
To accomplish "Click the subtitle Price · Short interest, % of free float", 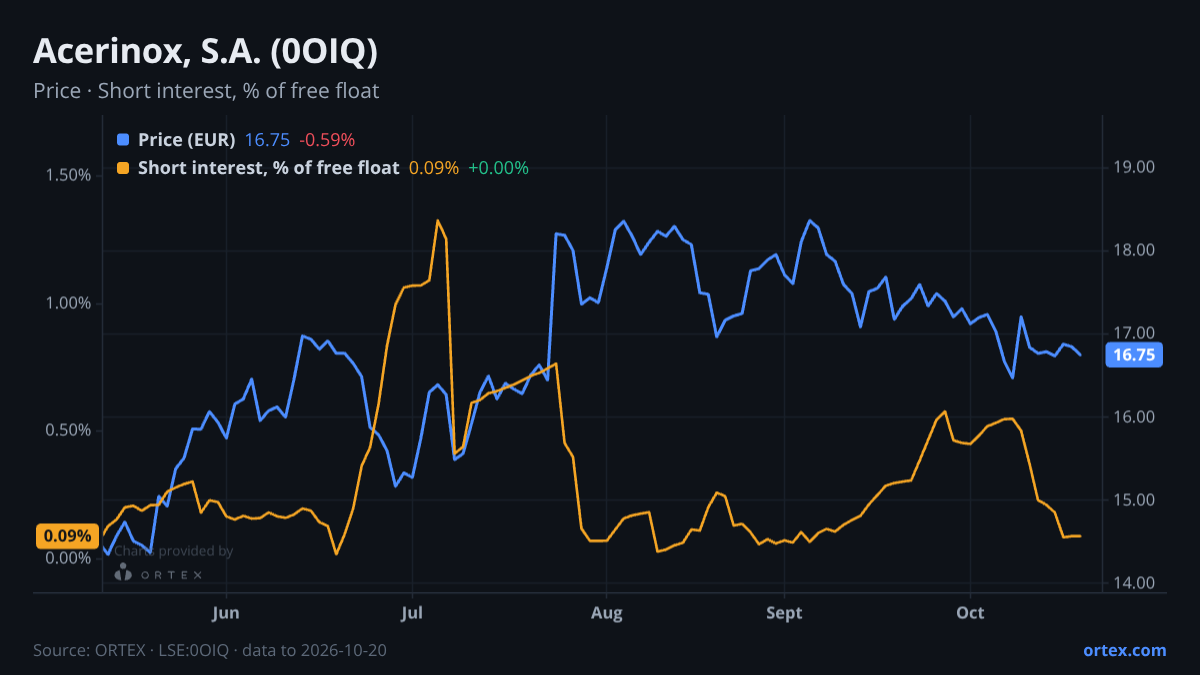I will 206,91.
